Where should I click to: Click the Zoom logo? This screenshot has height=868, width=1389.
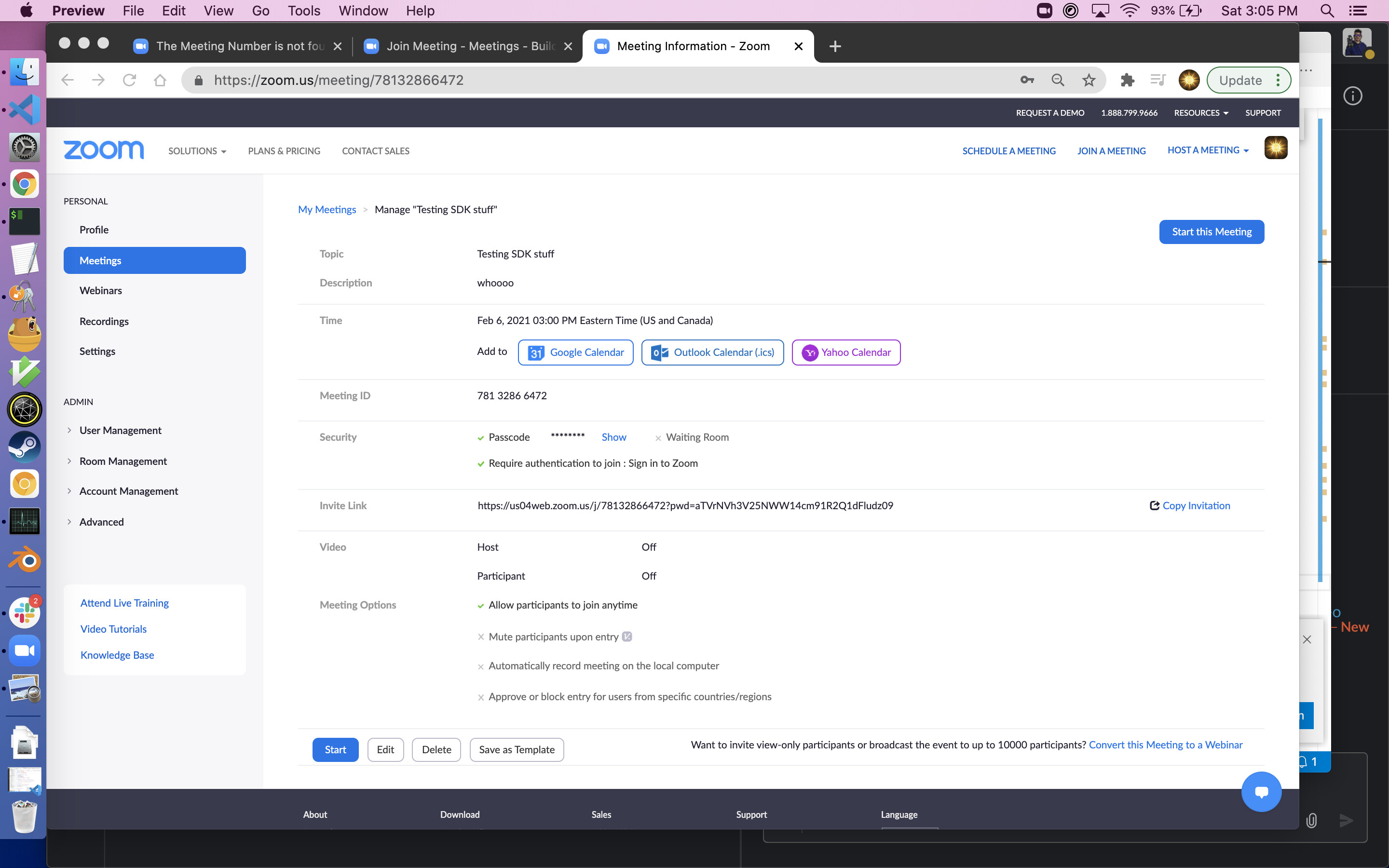coord(103,150)
